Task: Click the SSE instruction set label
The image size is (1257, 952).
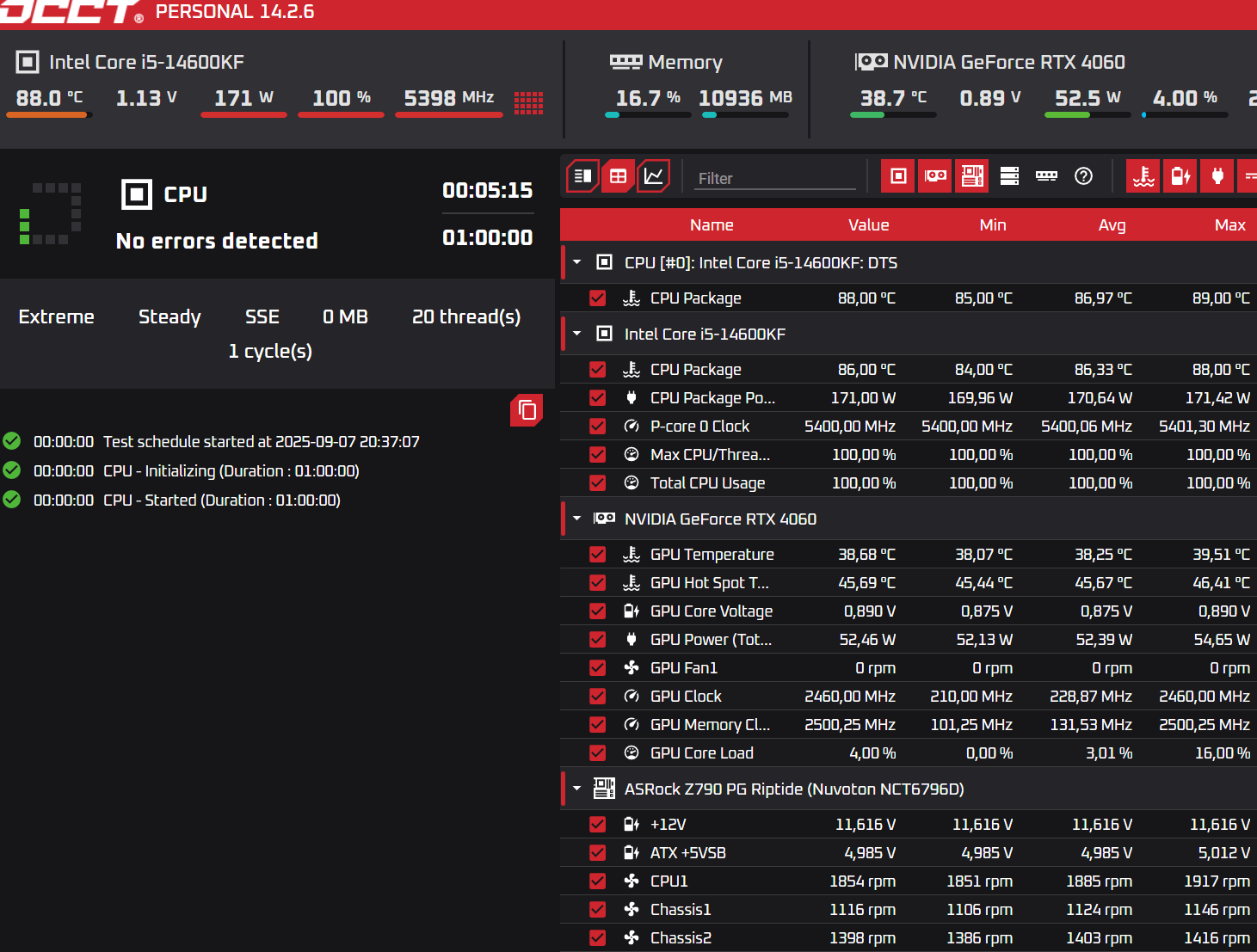Action: coord(262,316)
